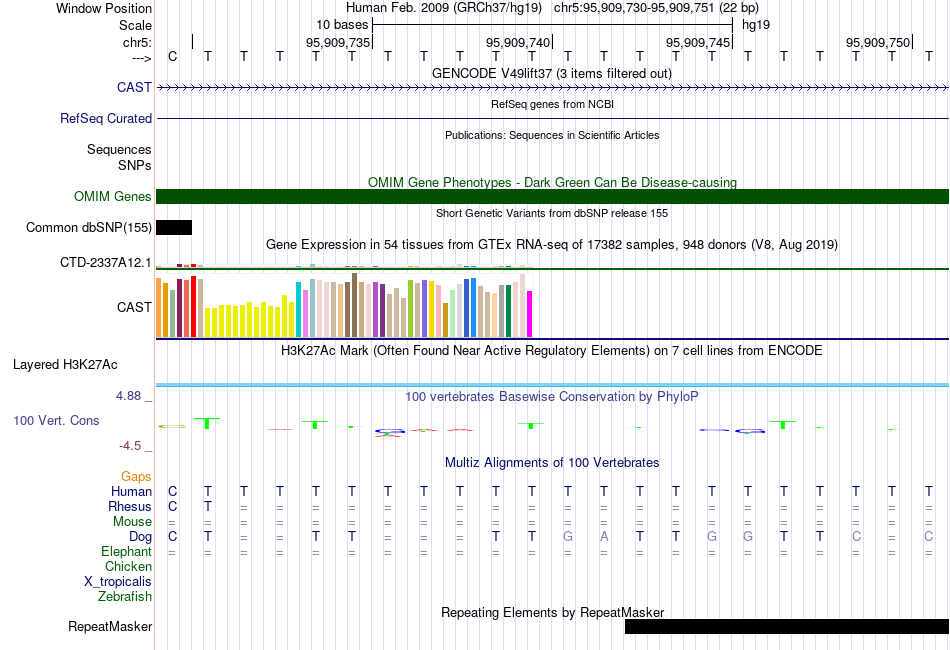
Task: Click the 4.88 PhyloP upper value
Action: [x=128, y=396]
